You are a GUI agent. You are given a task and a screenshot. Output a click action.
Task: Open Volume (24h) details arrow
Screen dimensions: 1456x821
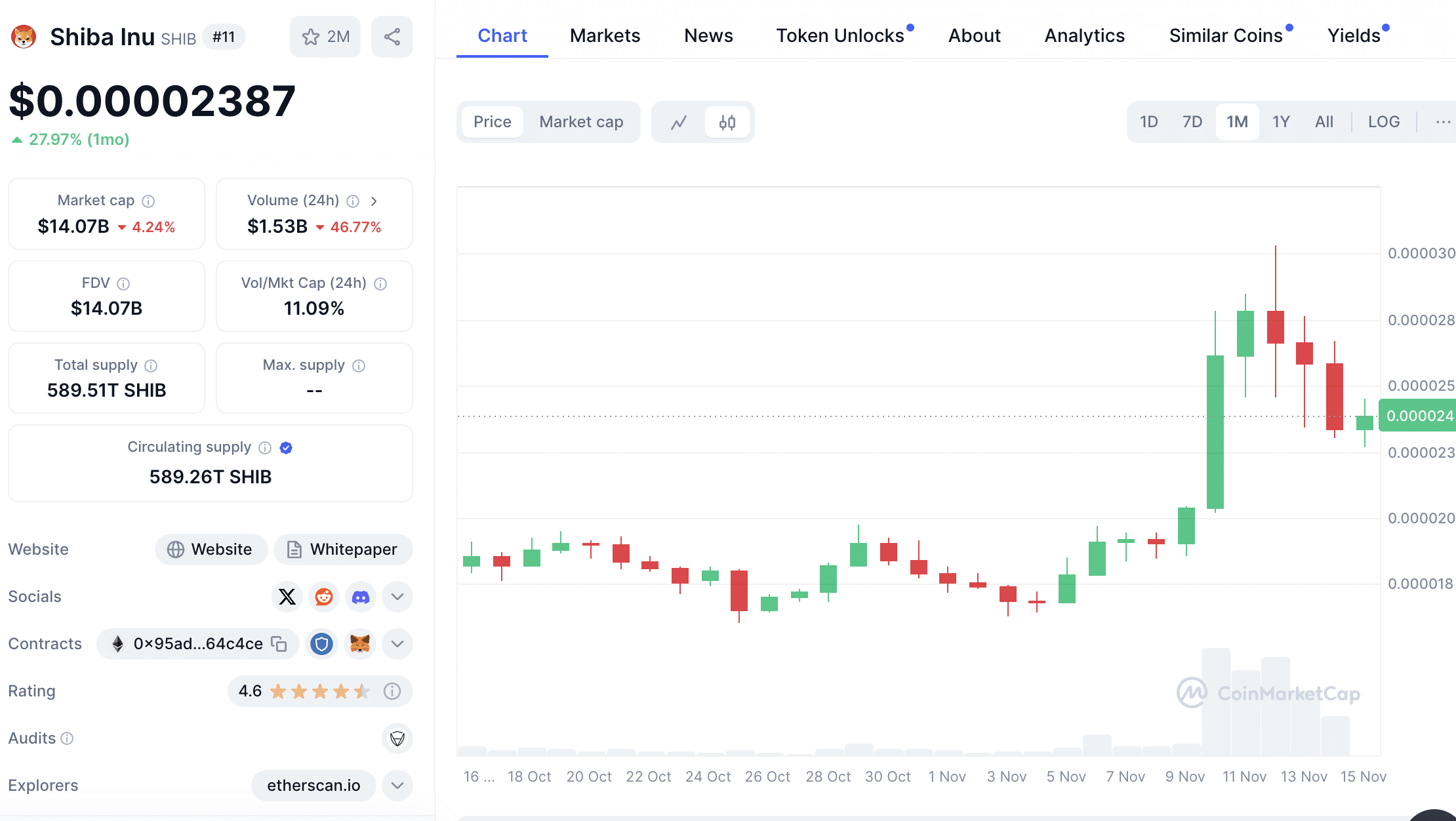(374, 201)
